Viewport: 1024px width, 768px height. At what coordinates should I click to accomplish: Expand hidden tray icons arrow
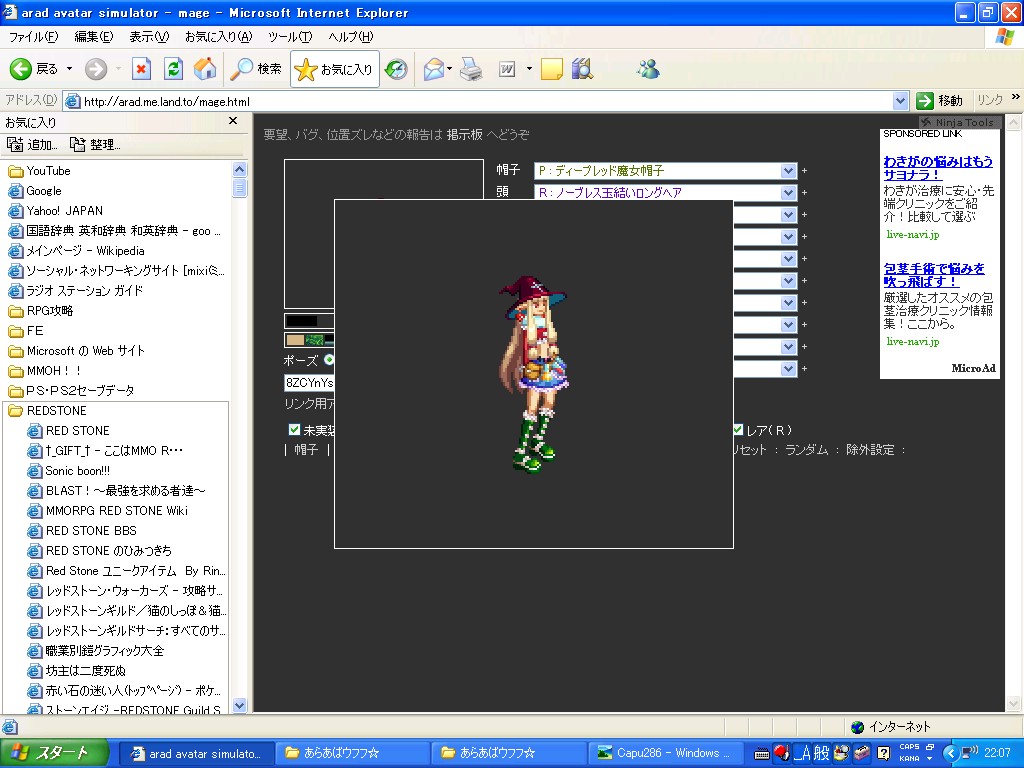[x=950, y=754]
